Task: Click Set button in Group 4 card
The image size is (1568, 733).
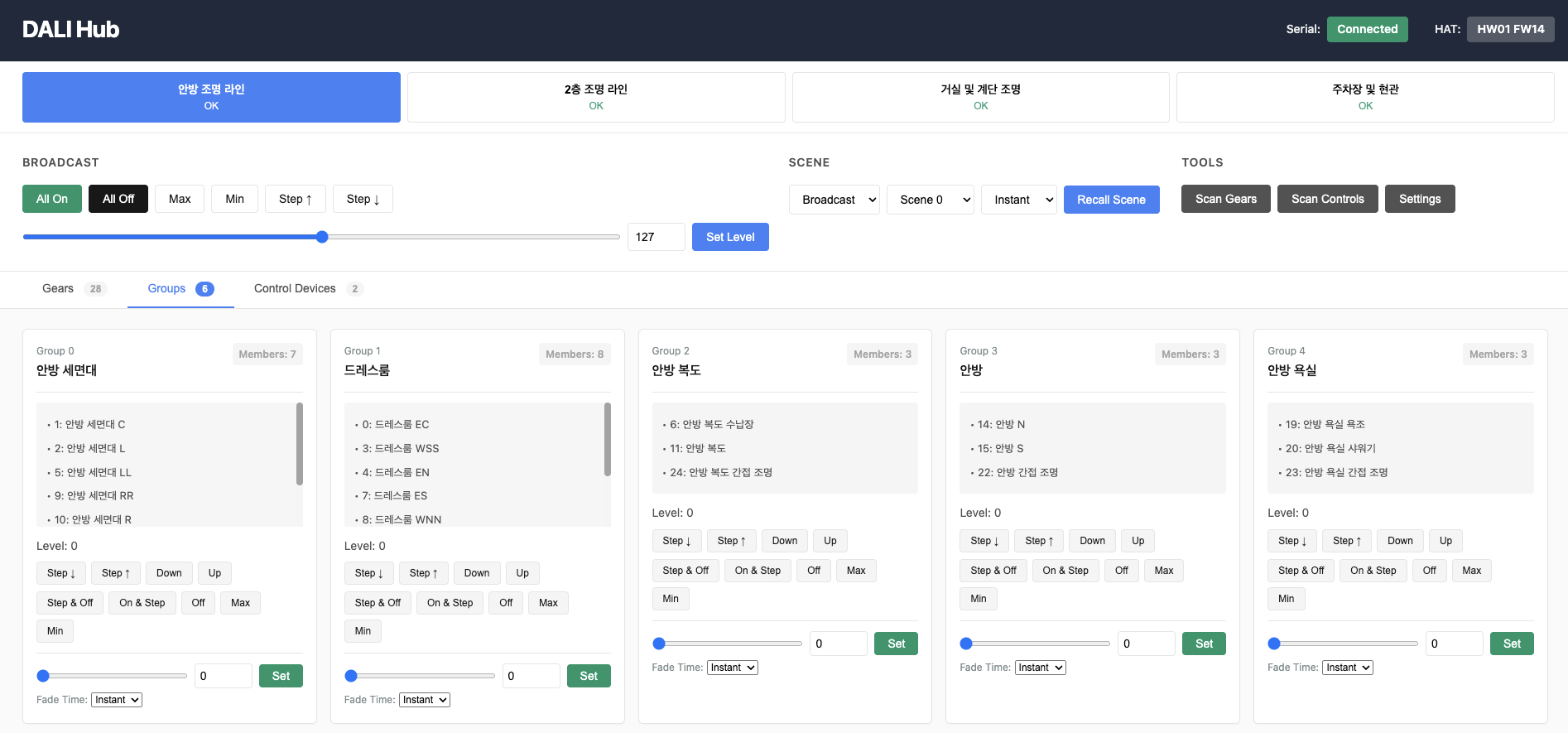Action: point(1512,644)
